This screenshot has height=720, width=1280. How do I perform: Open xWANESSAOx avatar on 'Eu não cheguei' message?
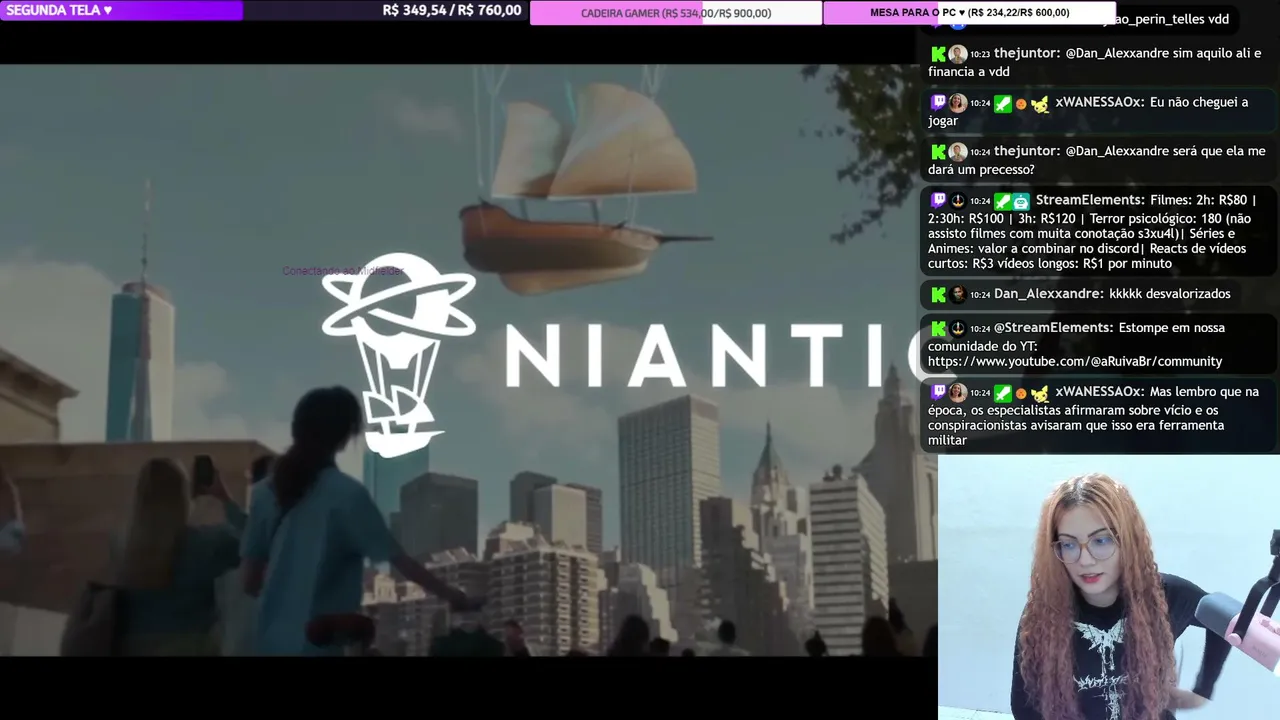click(x=957, y=103)
